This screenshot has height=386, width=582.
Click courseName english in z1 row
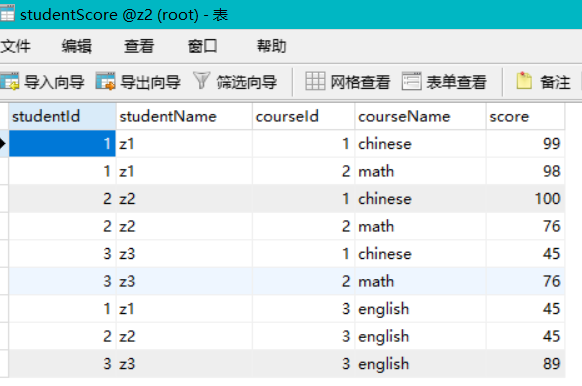coord(421,309)
